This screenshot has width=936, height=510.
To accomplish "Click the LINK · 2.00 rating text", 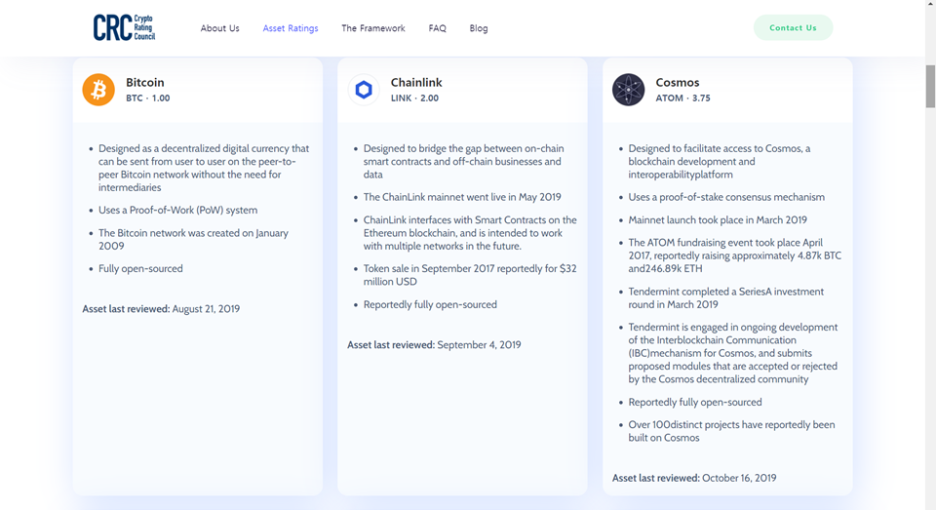I will coord(414,98).
